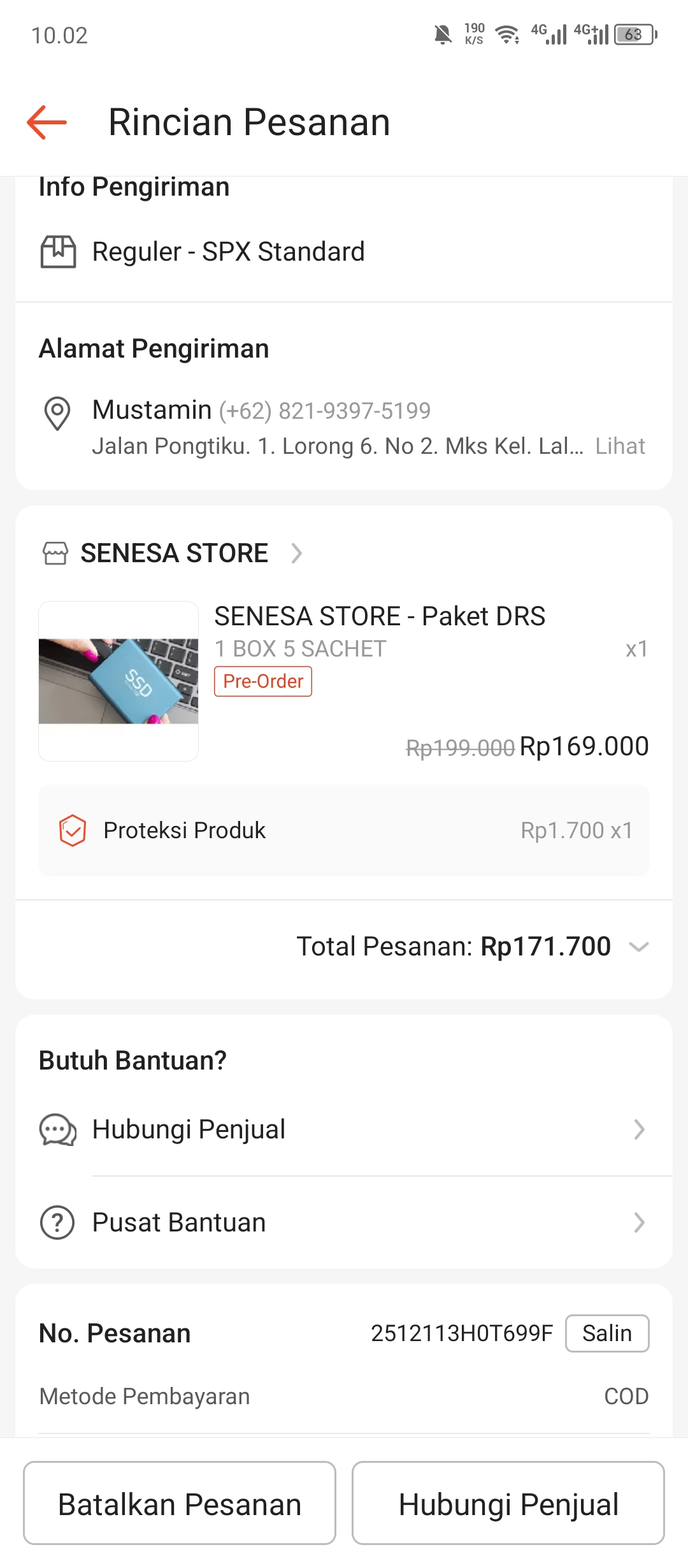
Task: Select Hubungi Penjual under Butuh Bantuan
Action: (x=189, y=1129)
